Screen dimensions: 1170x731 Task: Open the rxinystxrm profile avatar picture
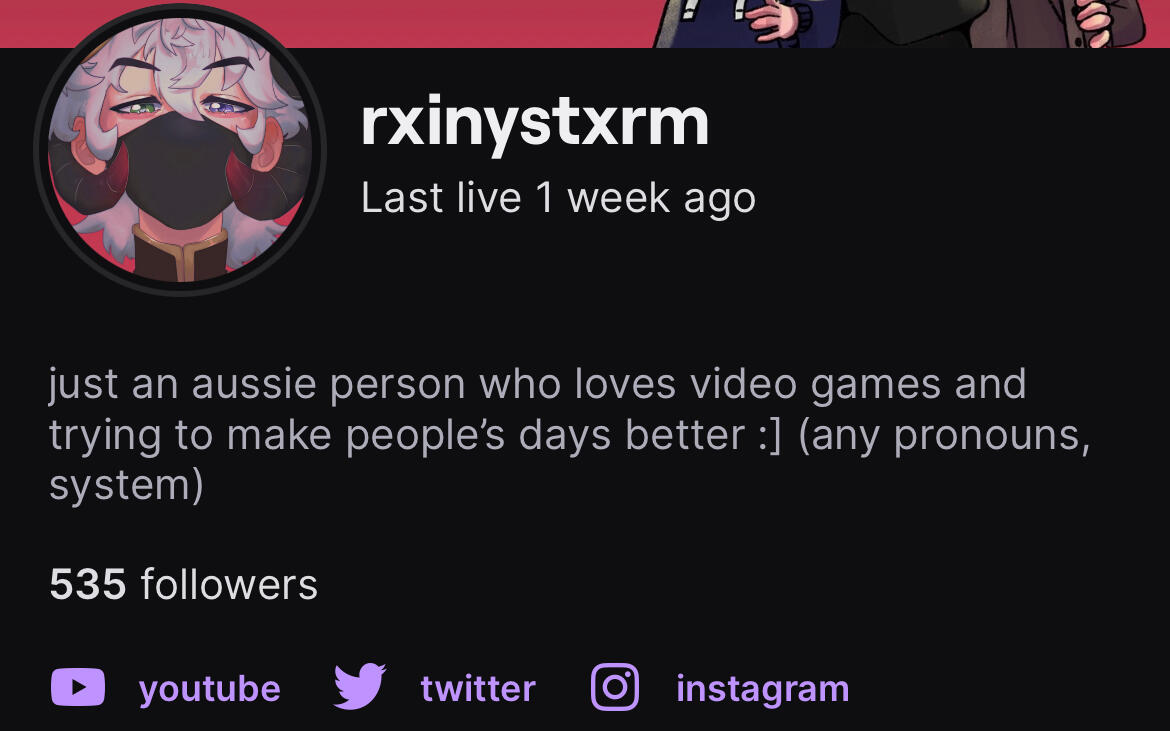180,149
